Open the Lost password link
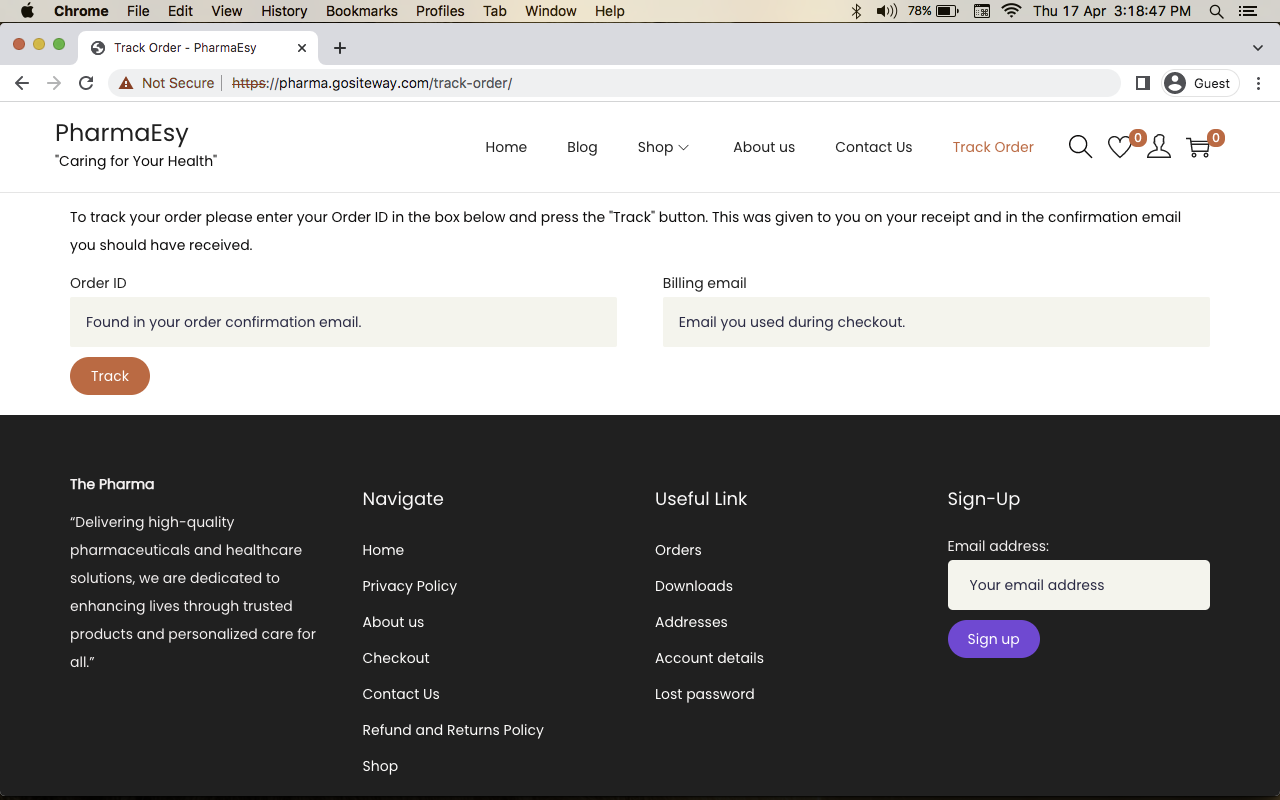 pyautogui.click(x=705, y=694)
